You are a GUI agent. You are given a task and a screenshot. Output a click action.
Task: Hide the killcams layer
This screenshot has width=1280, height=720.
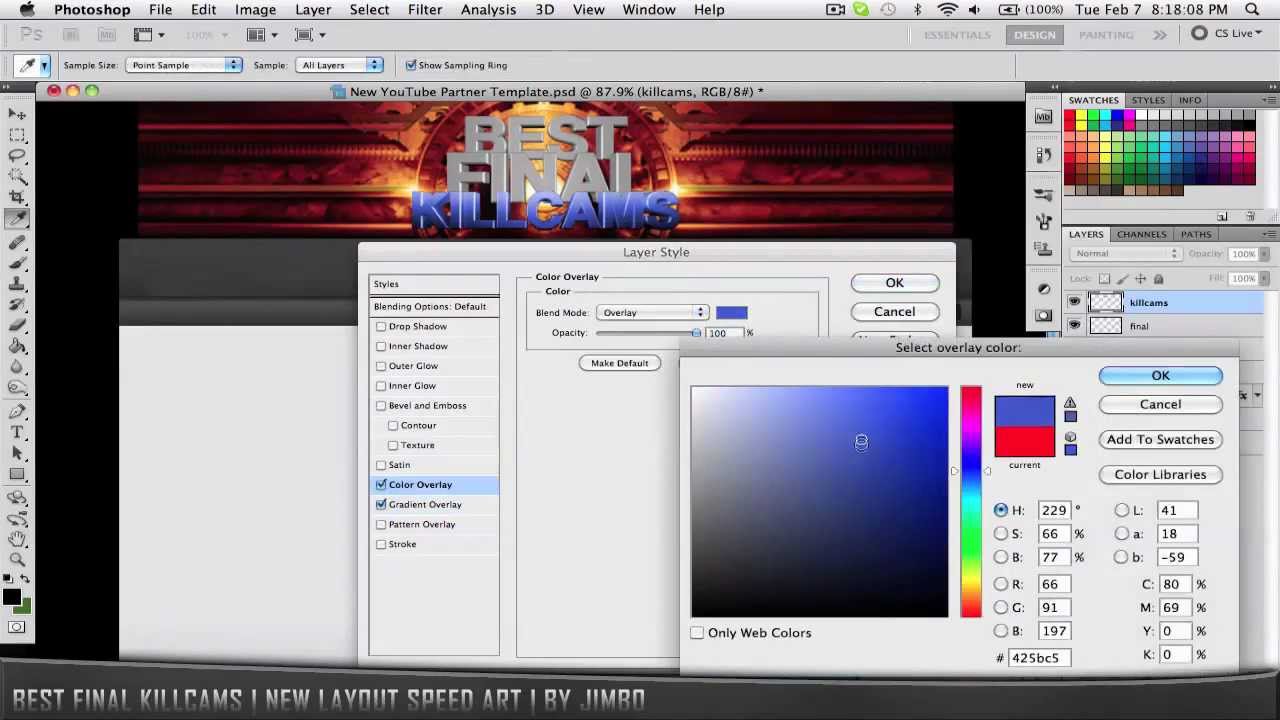pos(1074,303)
